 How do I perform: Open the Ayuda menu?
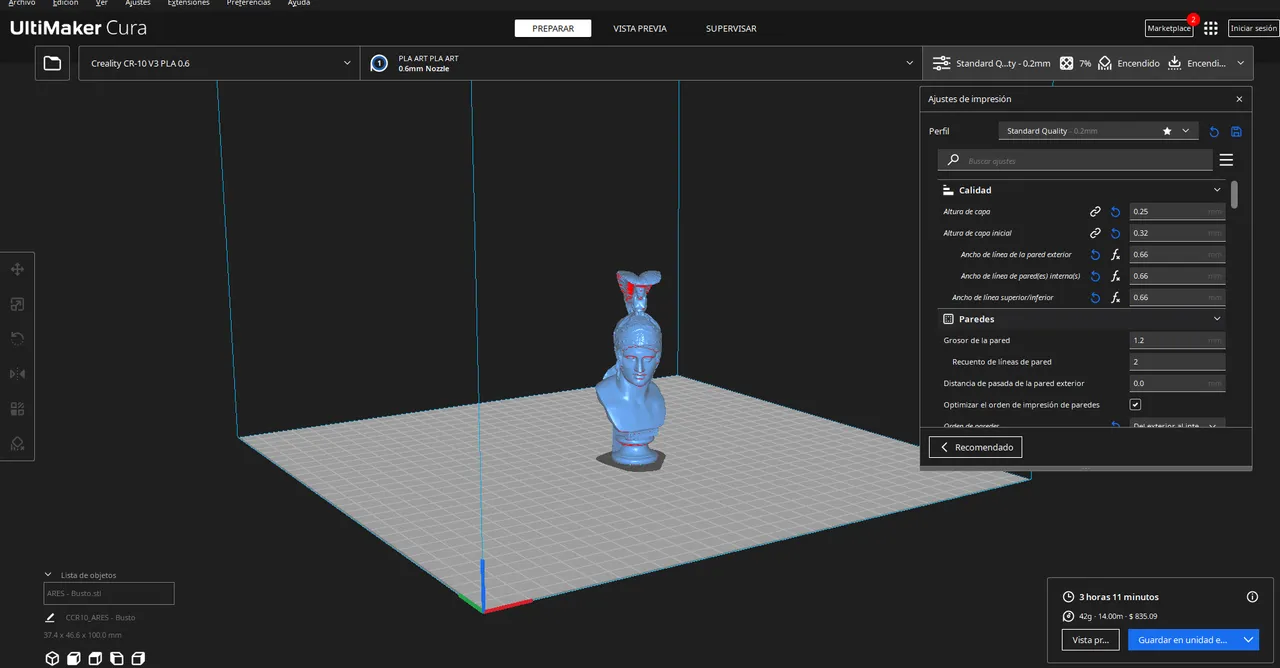pos(298,3)
